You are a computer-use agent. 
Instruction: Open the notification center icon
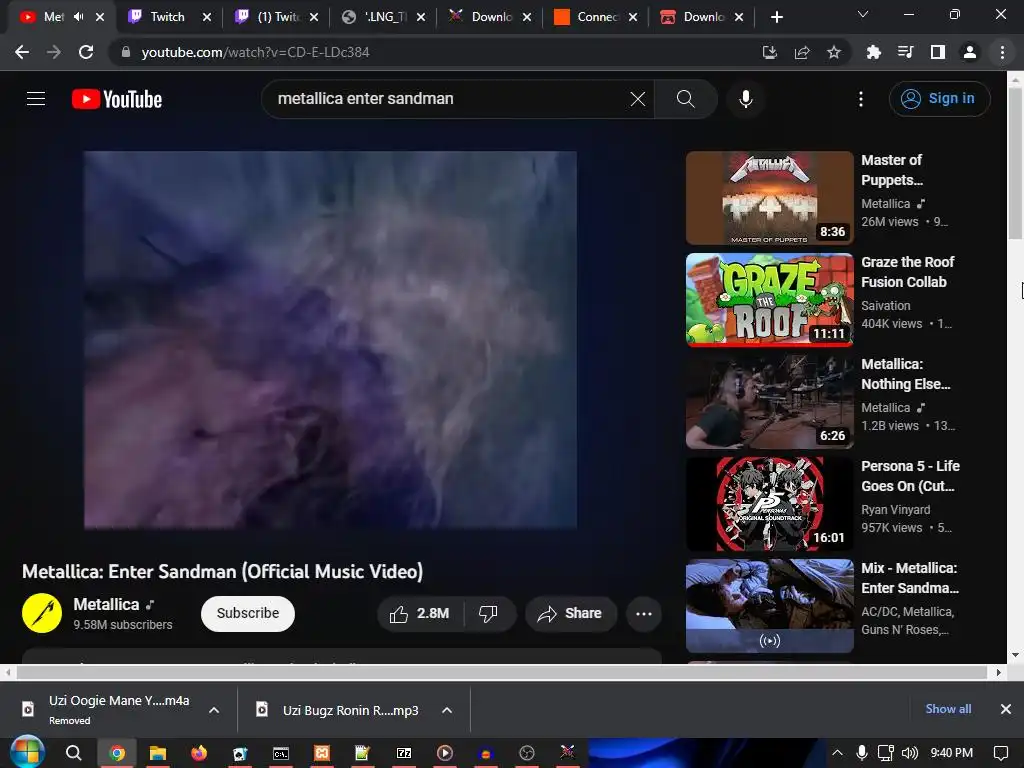coord(1000,753)
